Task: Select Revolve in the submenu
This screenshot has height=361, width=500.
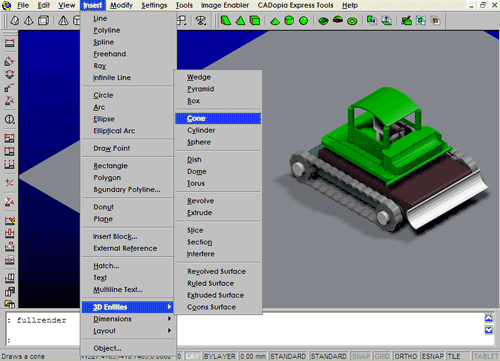Action: [218, 201]
